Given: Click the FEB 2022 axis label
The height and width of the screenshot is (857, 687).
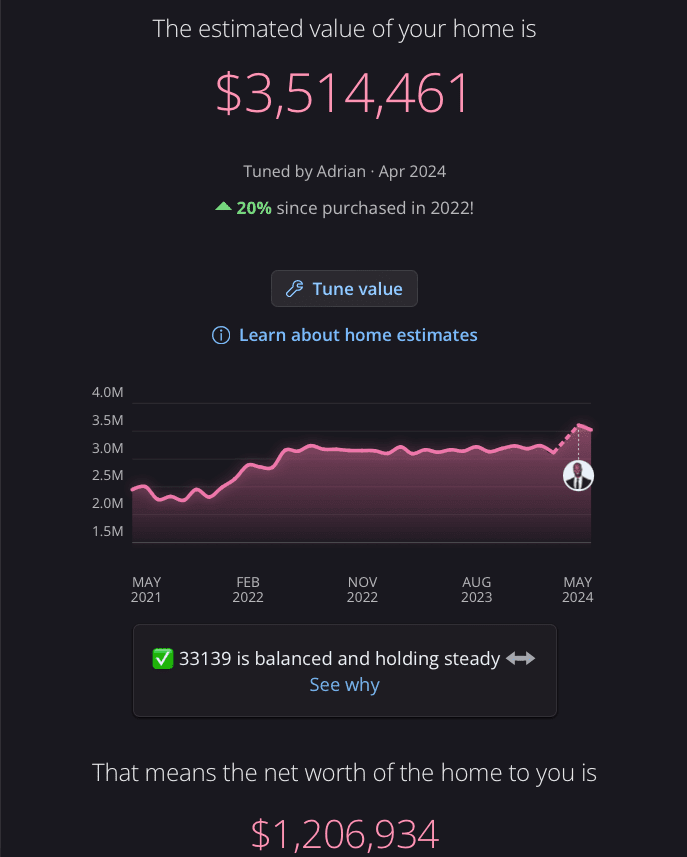Looking at the screenshot, I should coord(248,590).
